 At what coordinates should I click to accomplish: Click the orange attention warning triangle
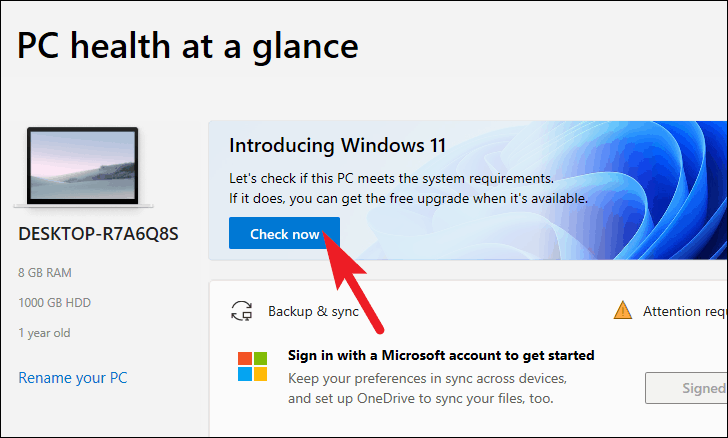[x=623, y=310]
